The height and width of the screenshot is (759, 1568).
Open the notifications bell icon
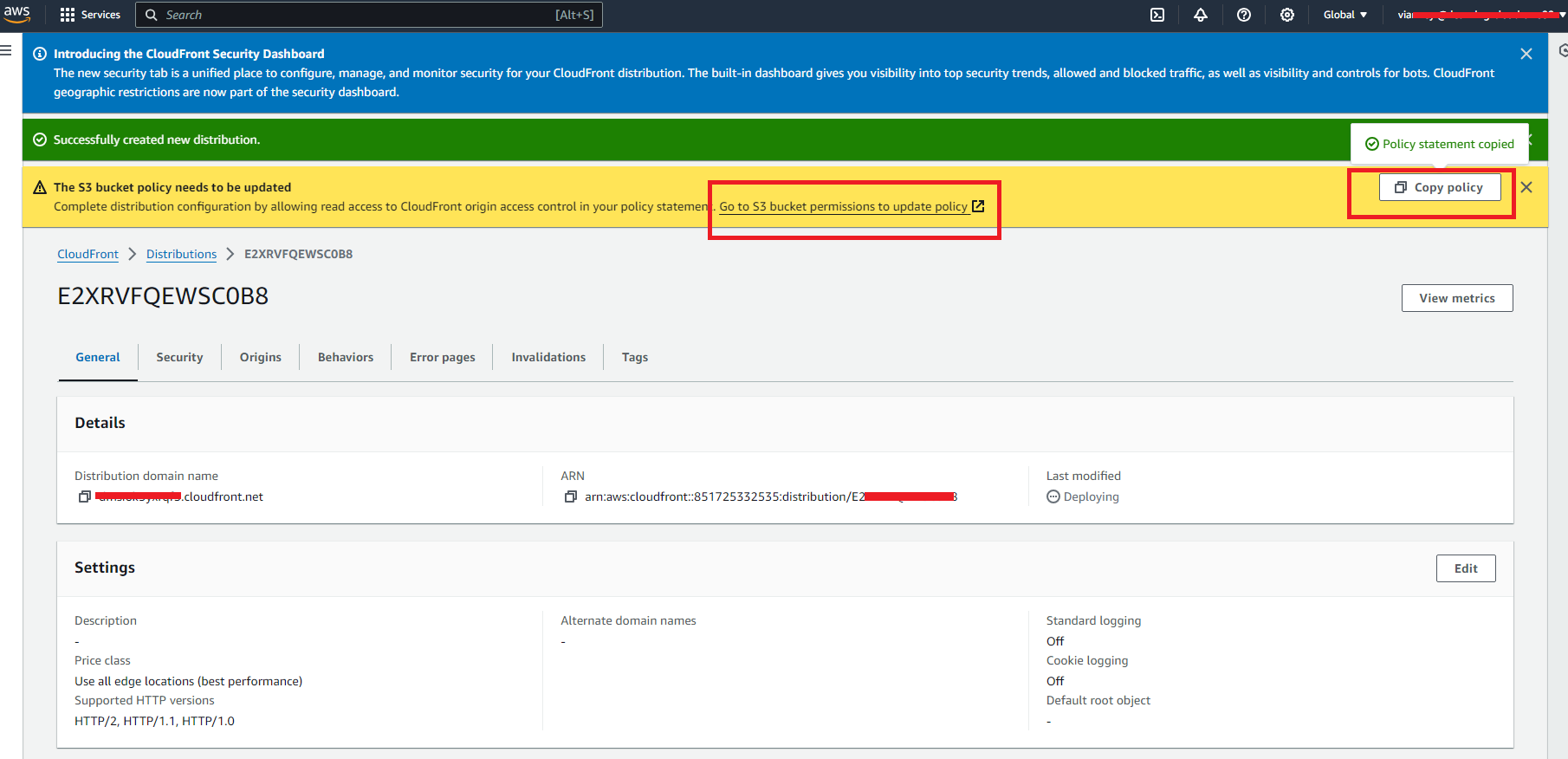[x=1201, y=15]
